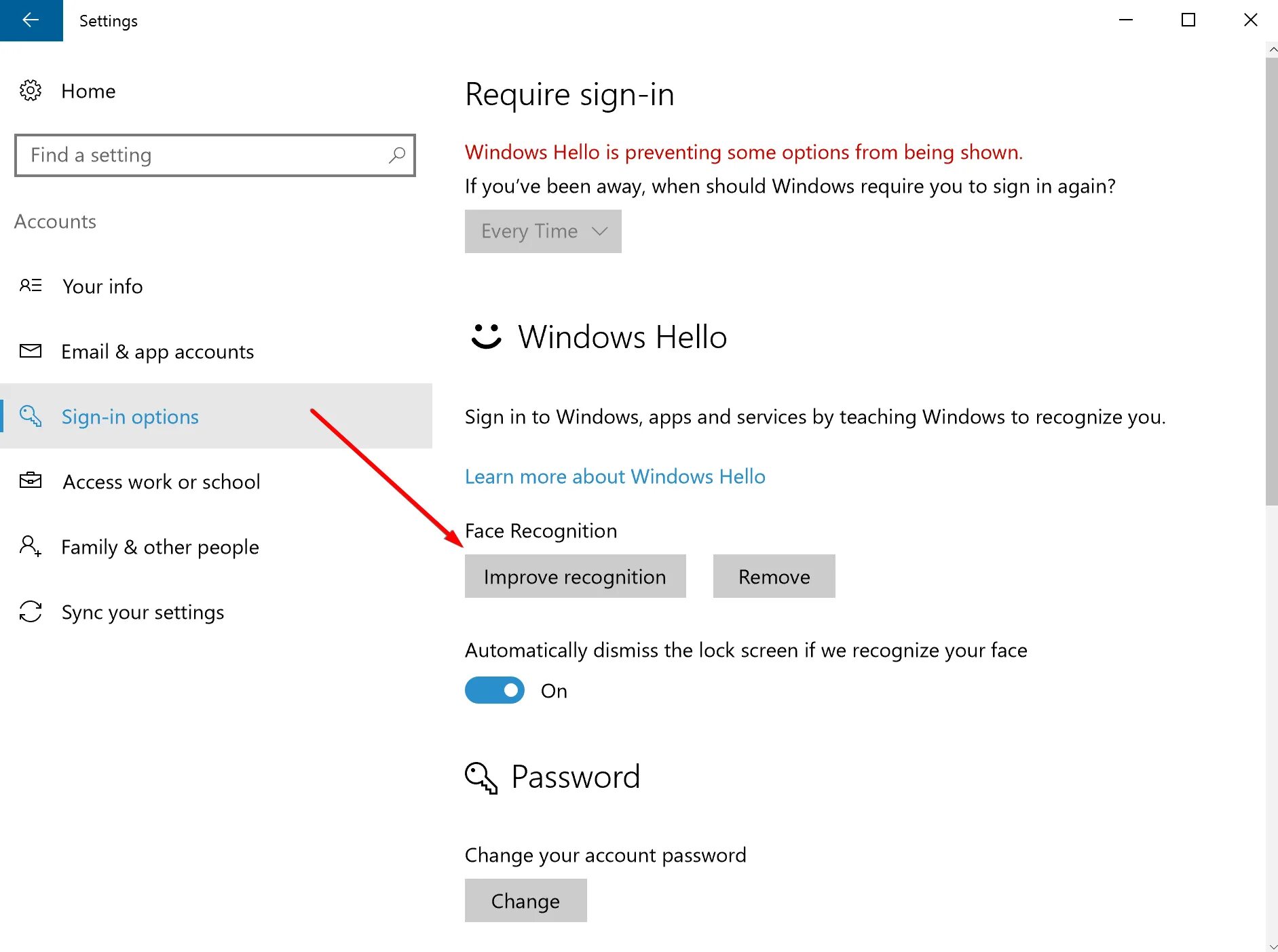Remove face recognition data
This screenshot has height=952, width=1278.
(774, 576)
